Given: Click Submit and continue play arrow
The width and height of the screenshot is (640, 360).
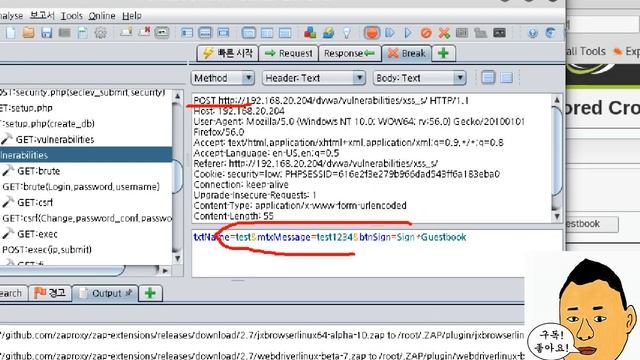Looking at the screenshot, I should click(408, 33).
